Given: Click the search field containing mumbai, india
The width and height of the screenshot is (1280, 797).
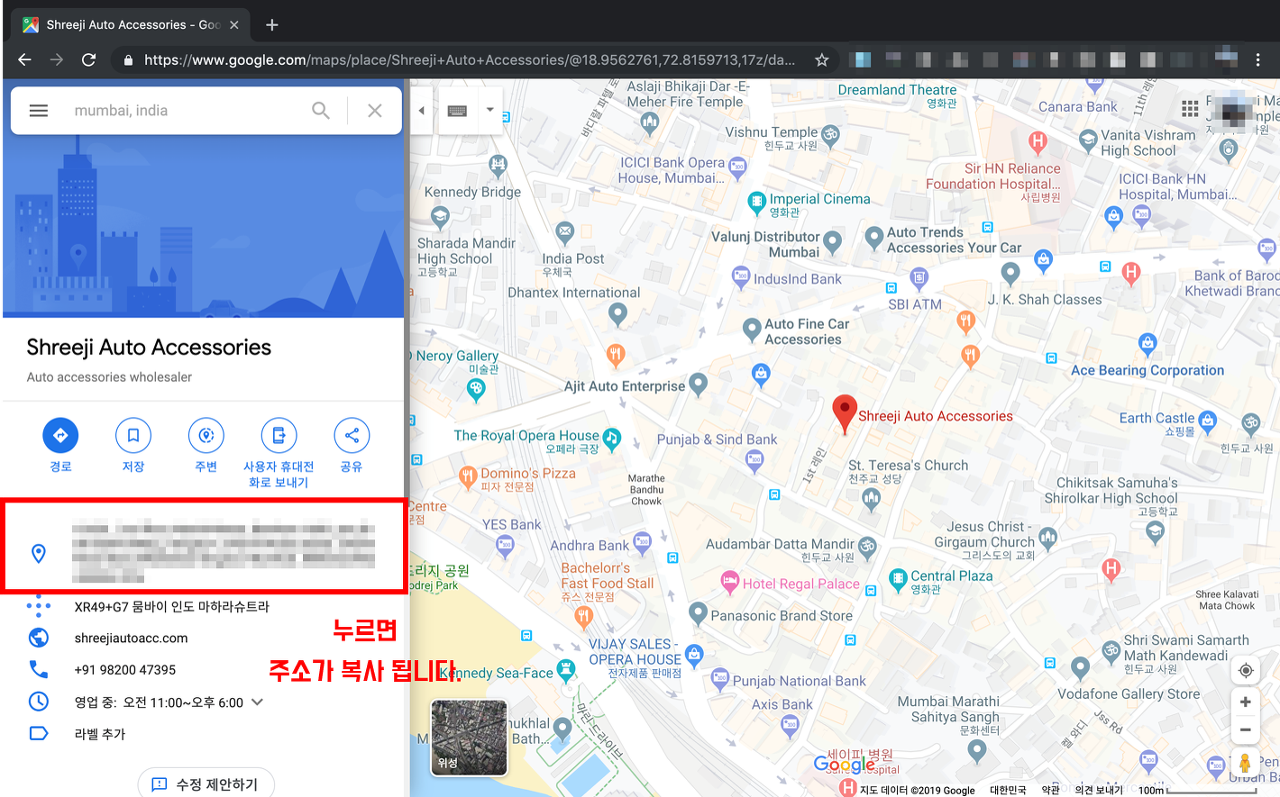Looking at the screenshot, I should (185, 111).
